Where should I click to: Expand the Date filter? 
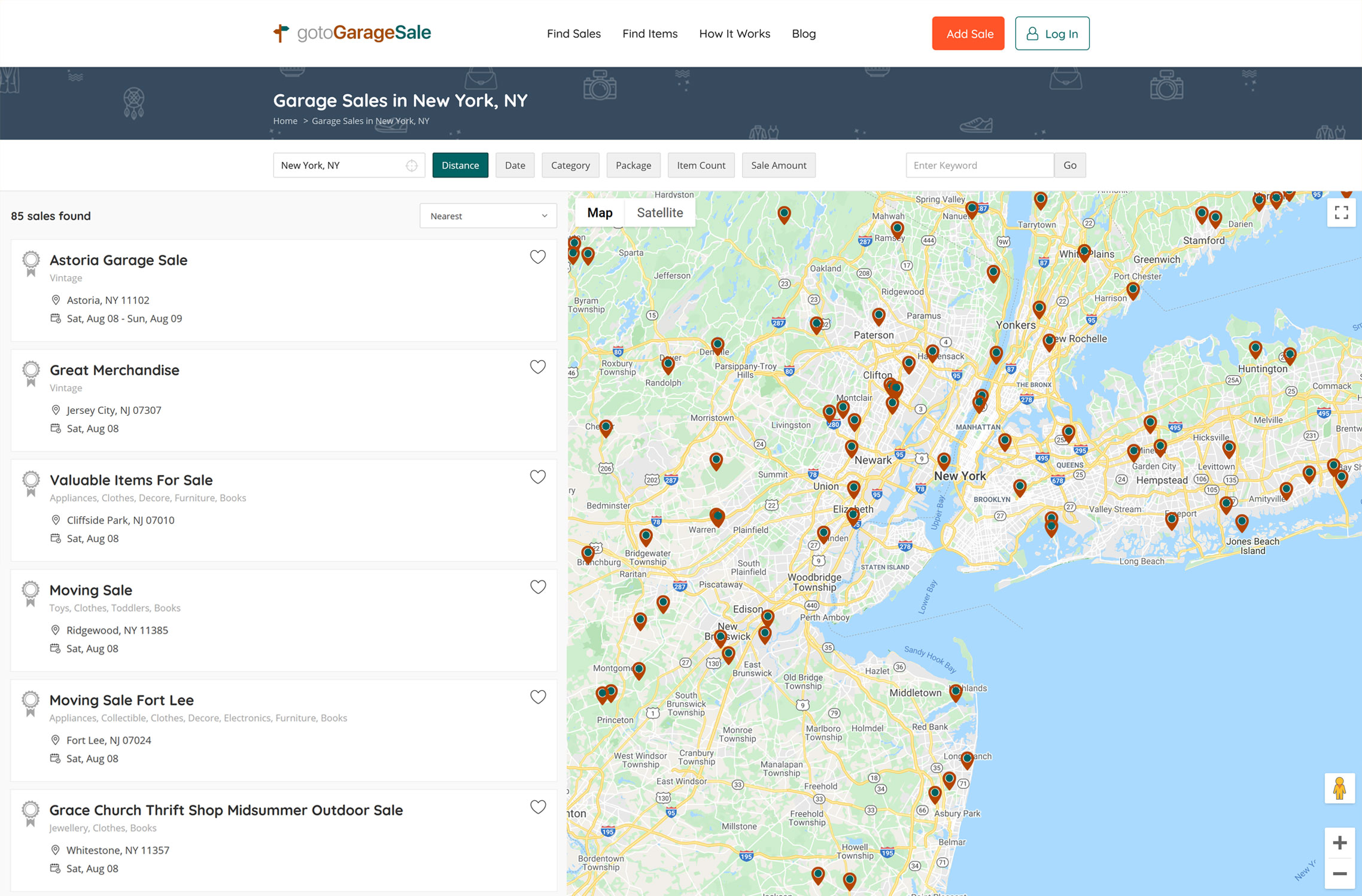pyautogui.click(x=515, y=166)
